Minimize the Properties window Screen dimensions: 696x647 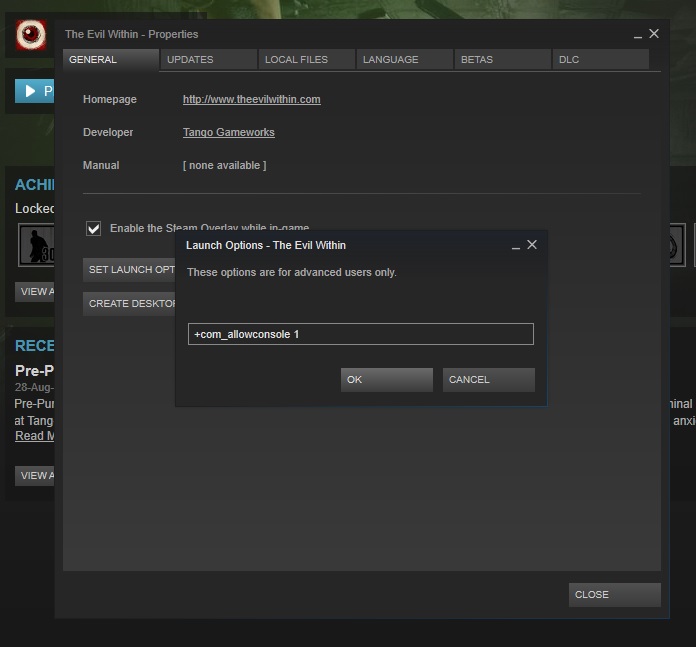click(637, 34)
